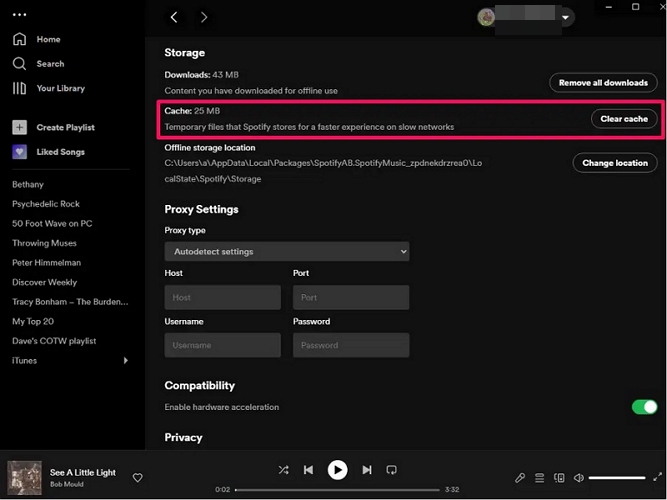The image size is (667, 500).
Task: Open the Discover Weekly playlist
Action: click(45, 282)
